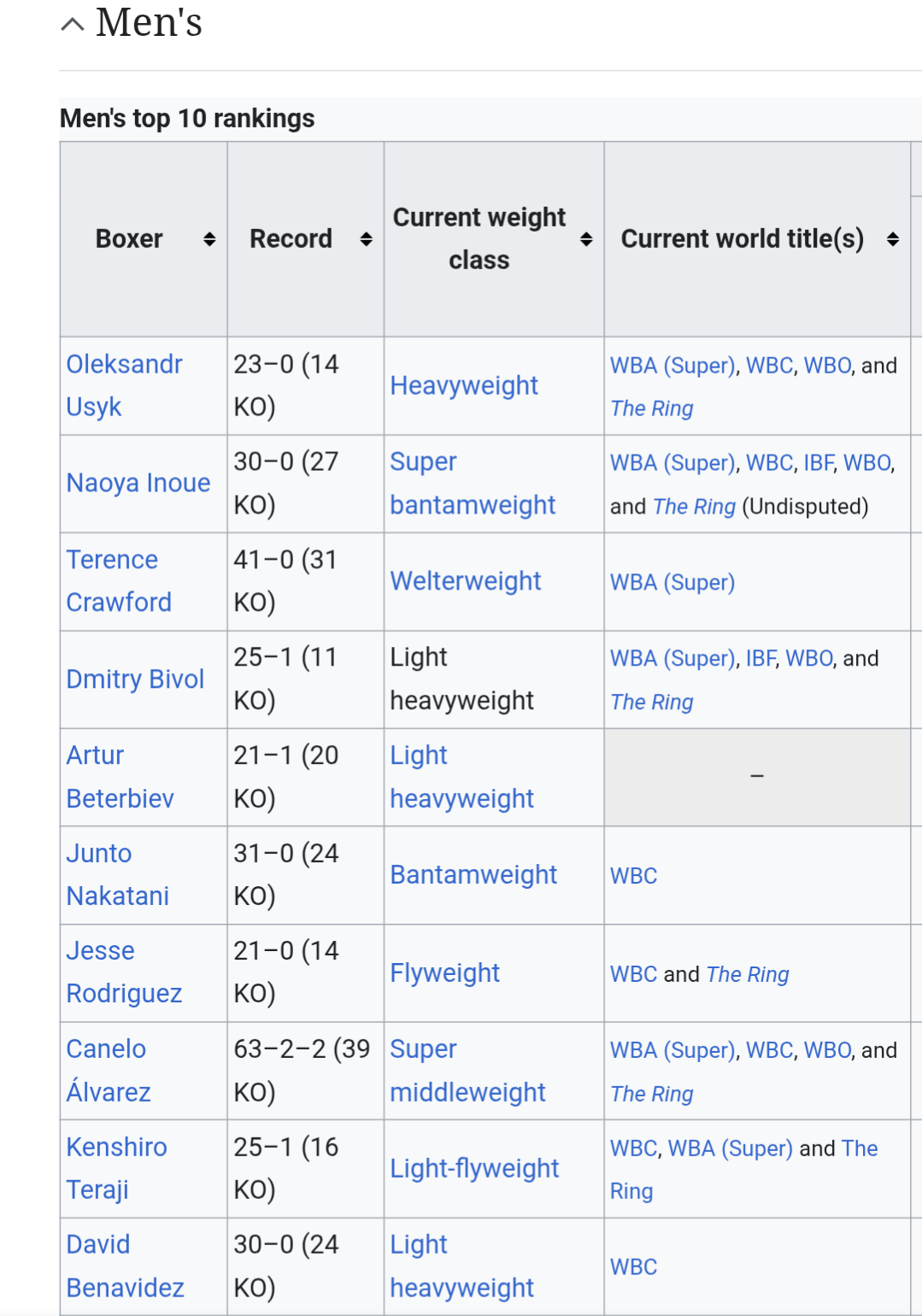Open Kenshiro Teraji link

[116, 1168]
